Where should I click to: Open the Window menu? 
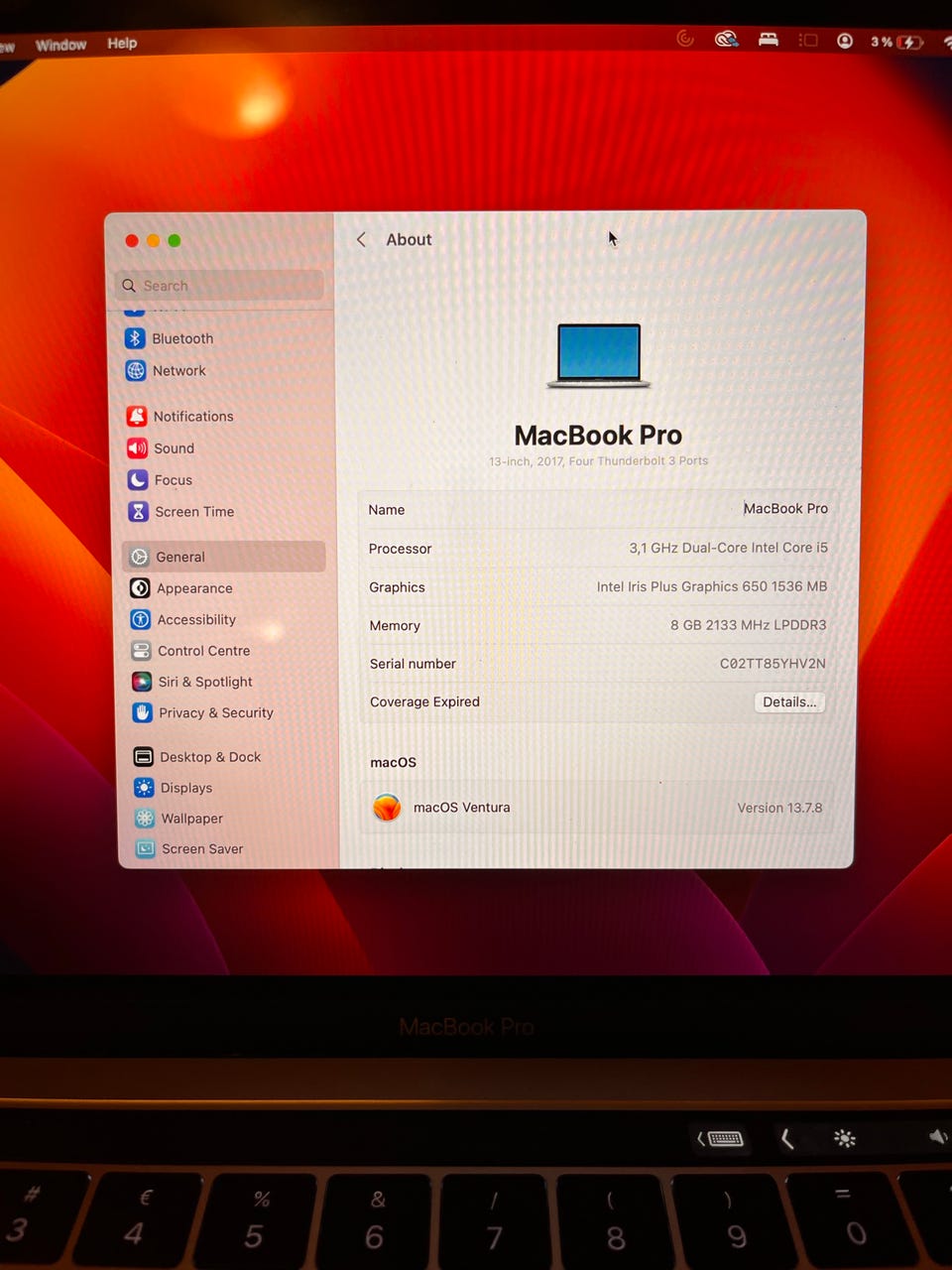coord(61,45)
